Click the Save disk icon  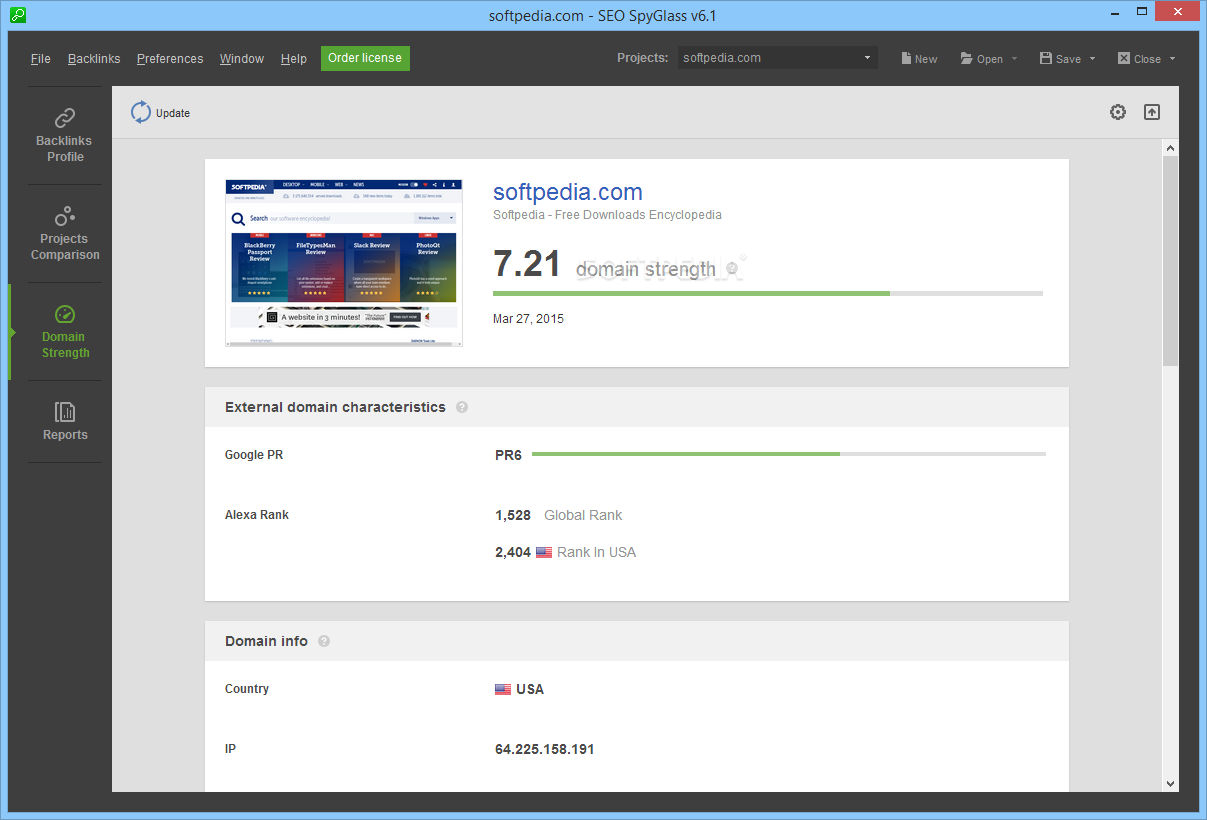click(1045, 58)
